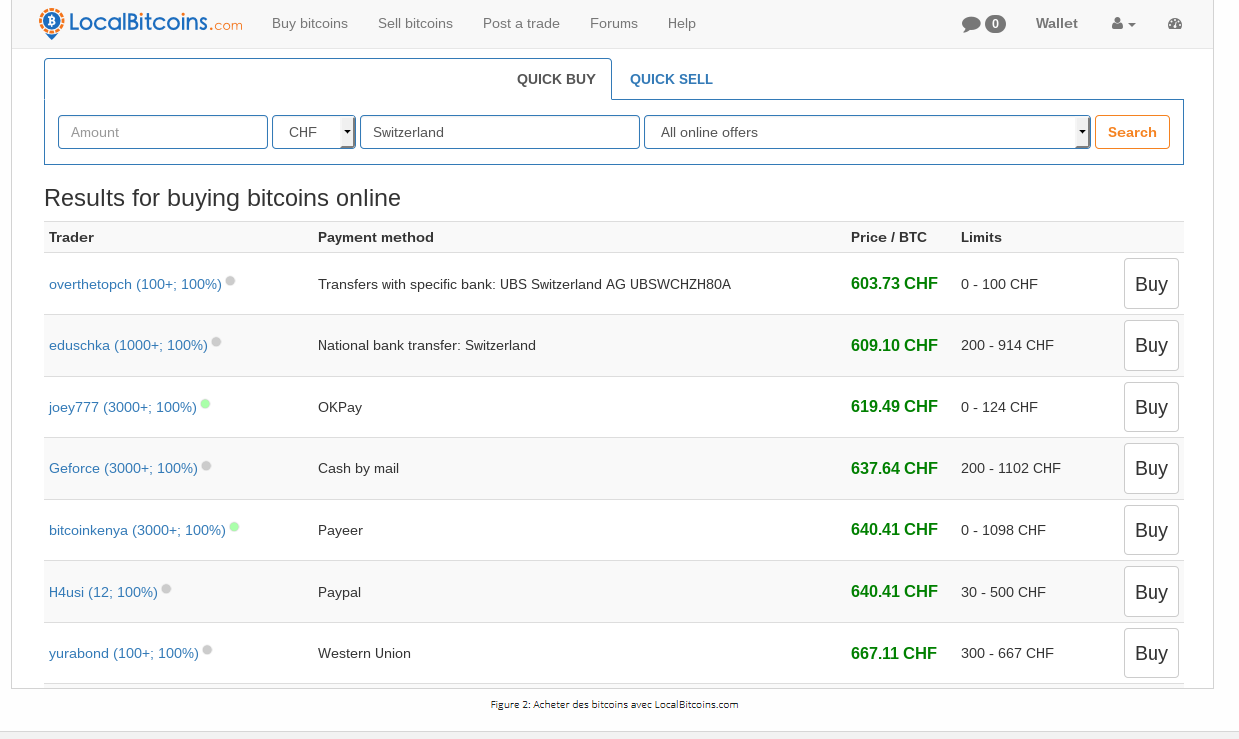
Task: Buy the Paypal offer from H4usi
Action: tap(1151, 592)
